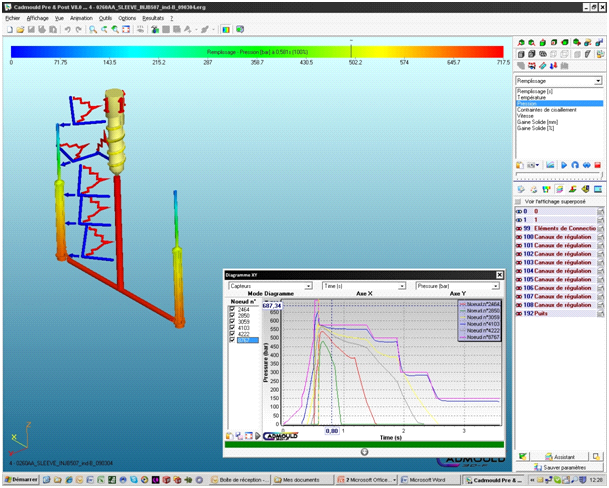Open the Animation menu
Image resolution: width=609 pixels, height=488 pixels.
point(81,18)
